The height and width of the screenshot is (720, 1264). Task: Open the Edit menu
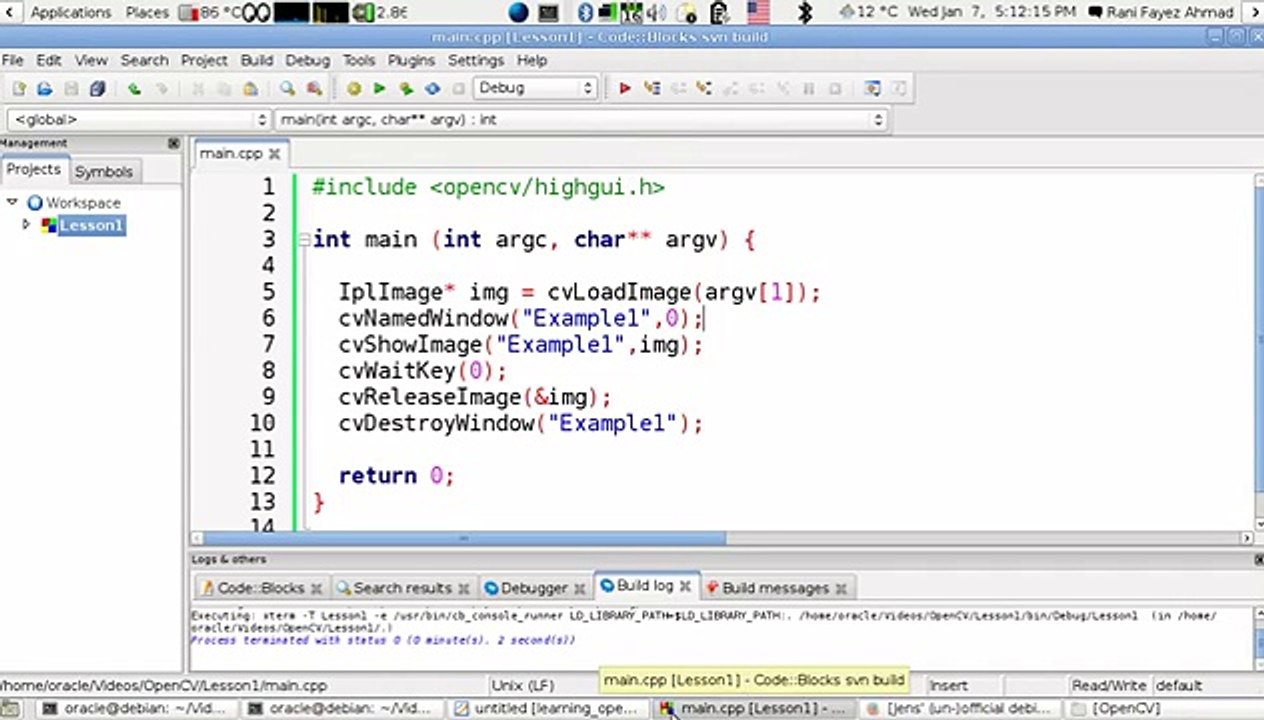tap(49, 60)
